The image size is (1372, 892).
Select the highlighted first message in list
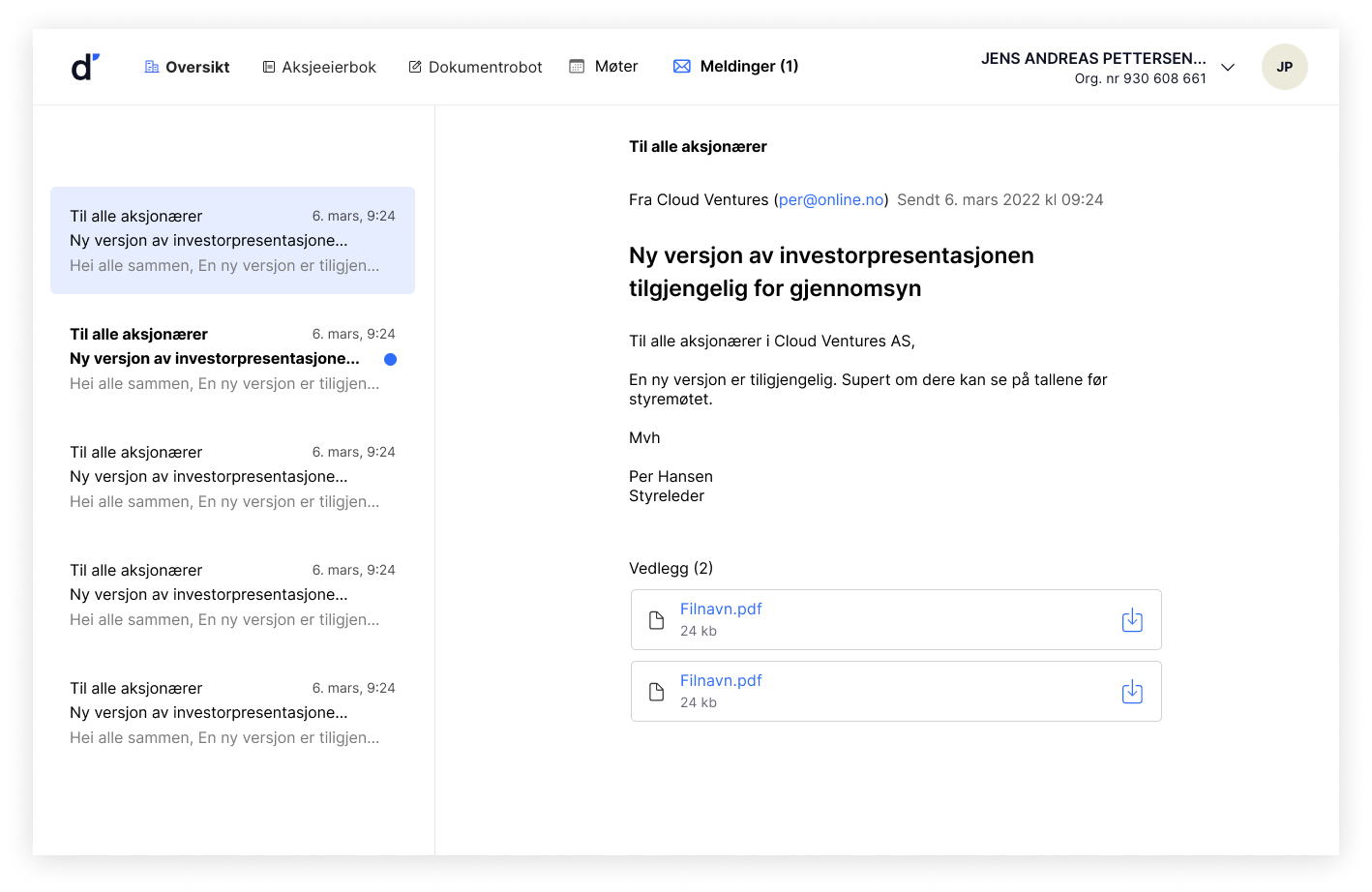point(232,240)
